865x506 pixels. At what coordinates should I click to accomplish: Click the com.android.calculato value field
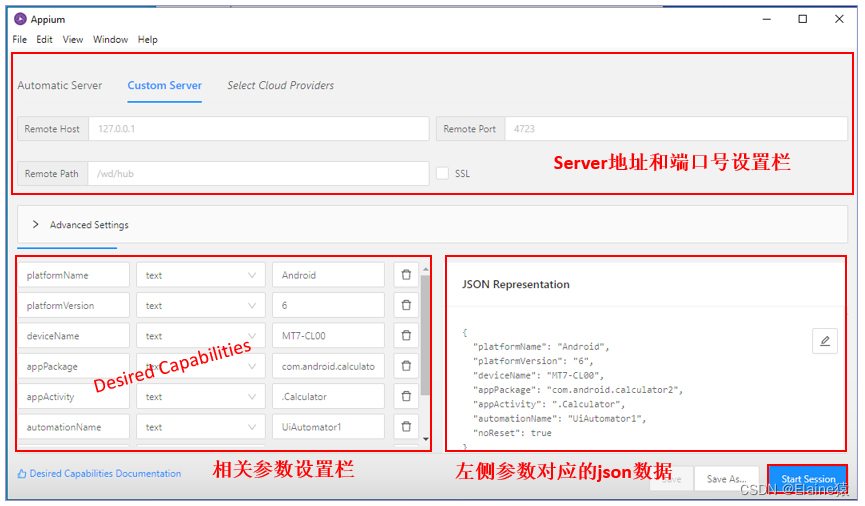(328, 366)
